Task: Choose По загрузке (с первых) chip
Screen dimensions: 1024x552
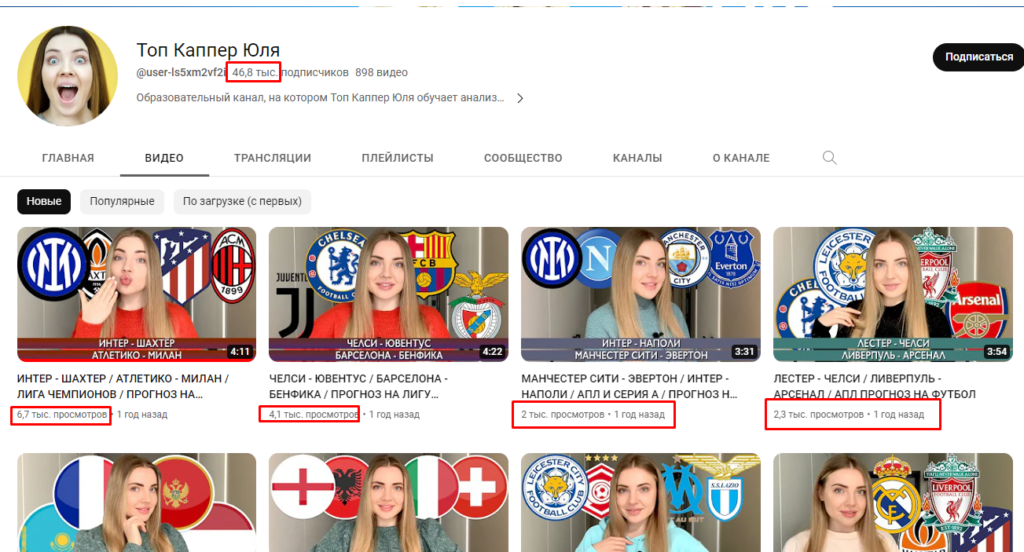Action: (242, 201)
